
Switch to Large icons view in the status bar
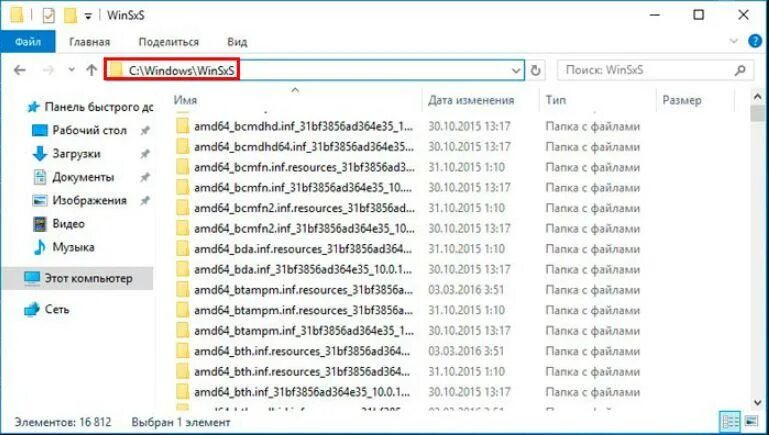(x=751, y=421)
